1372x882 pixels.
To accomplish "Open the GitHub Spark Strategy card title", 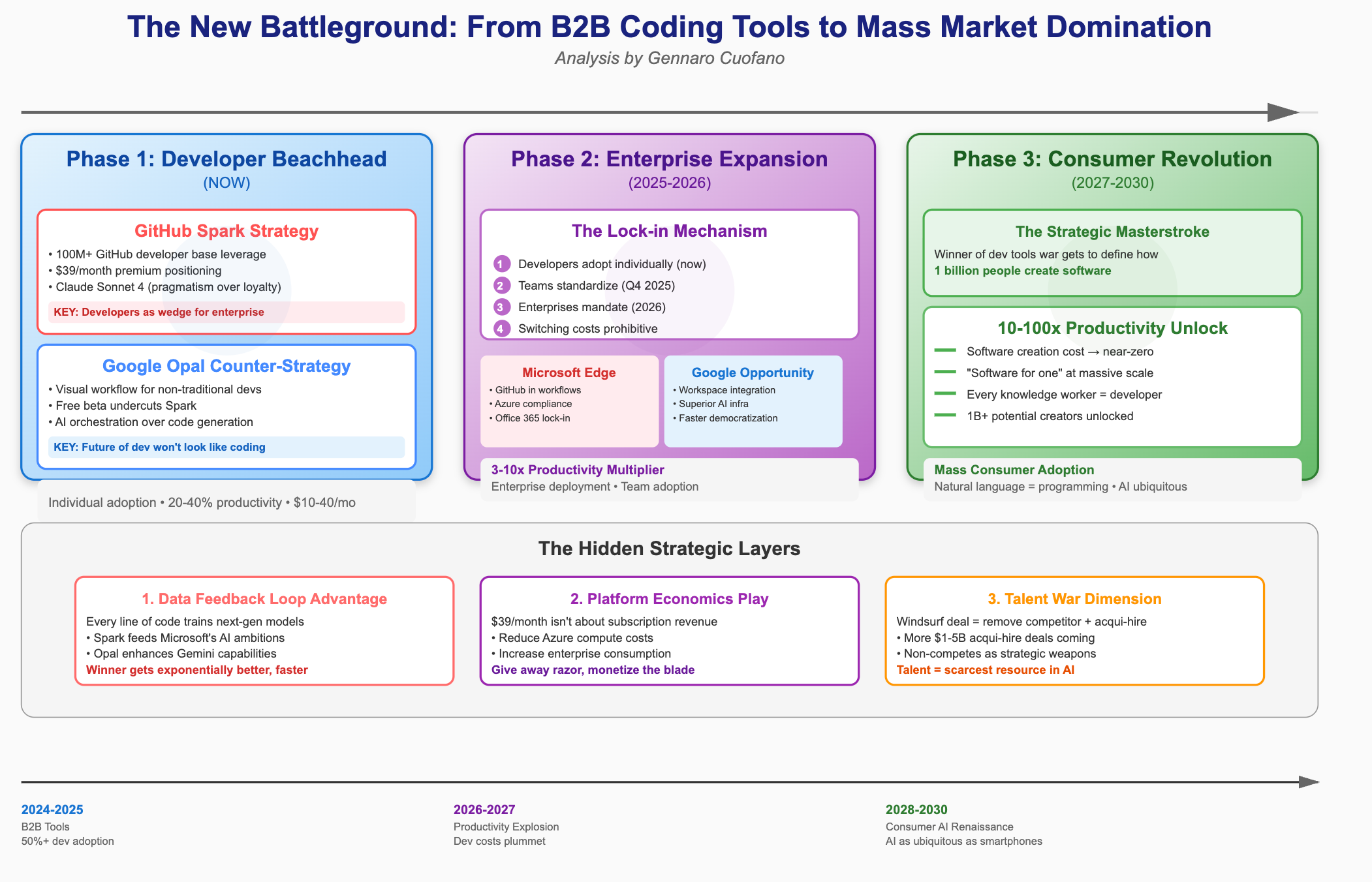I will click(226, 231).
